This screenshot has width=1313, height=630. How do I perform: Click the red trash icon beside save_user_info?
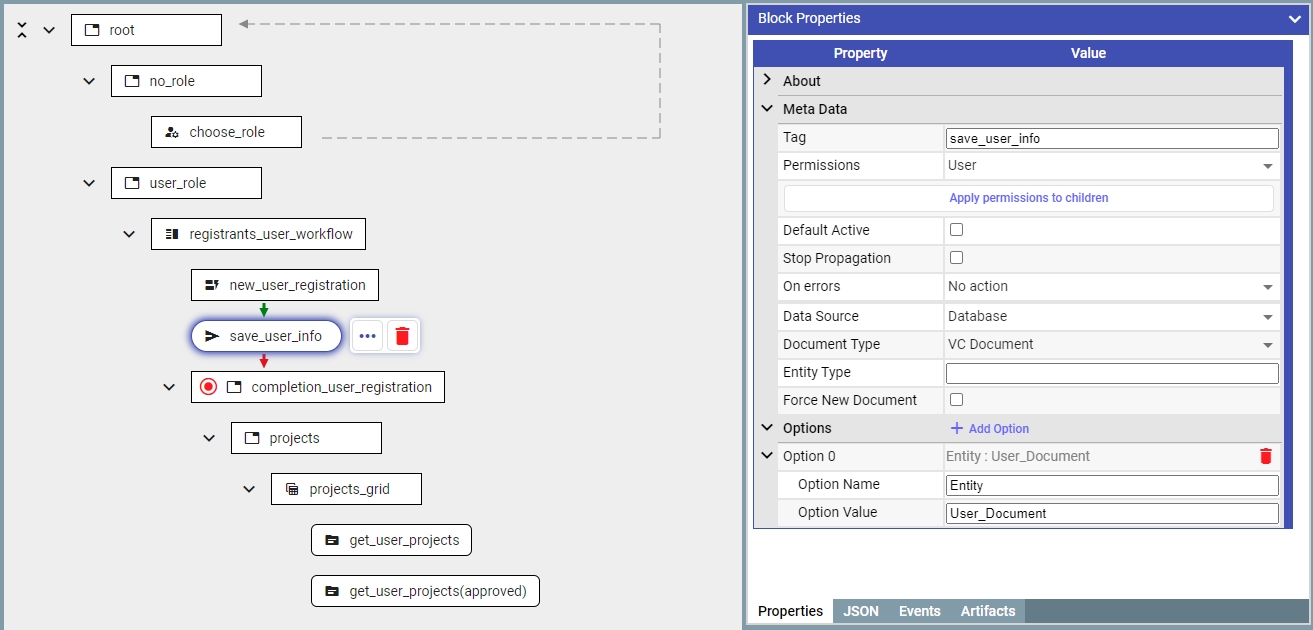click(402, 337)
